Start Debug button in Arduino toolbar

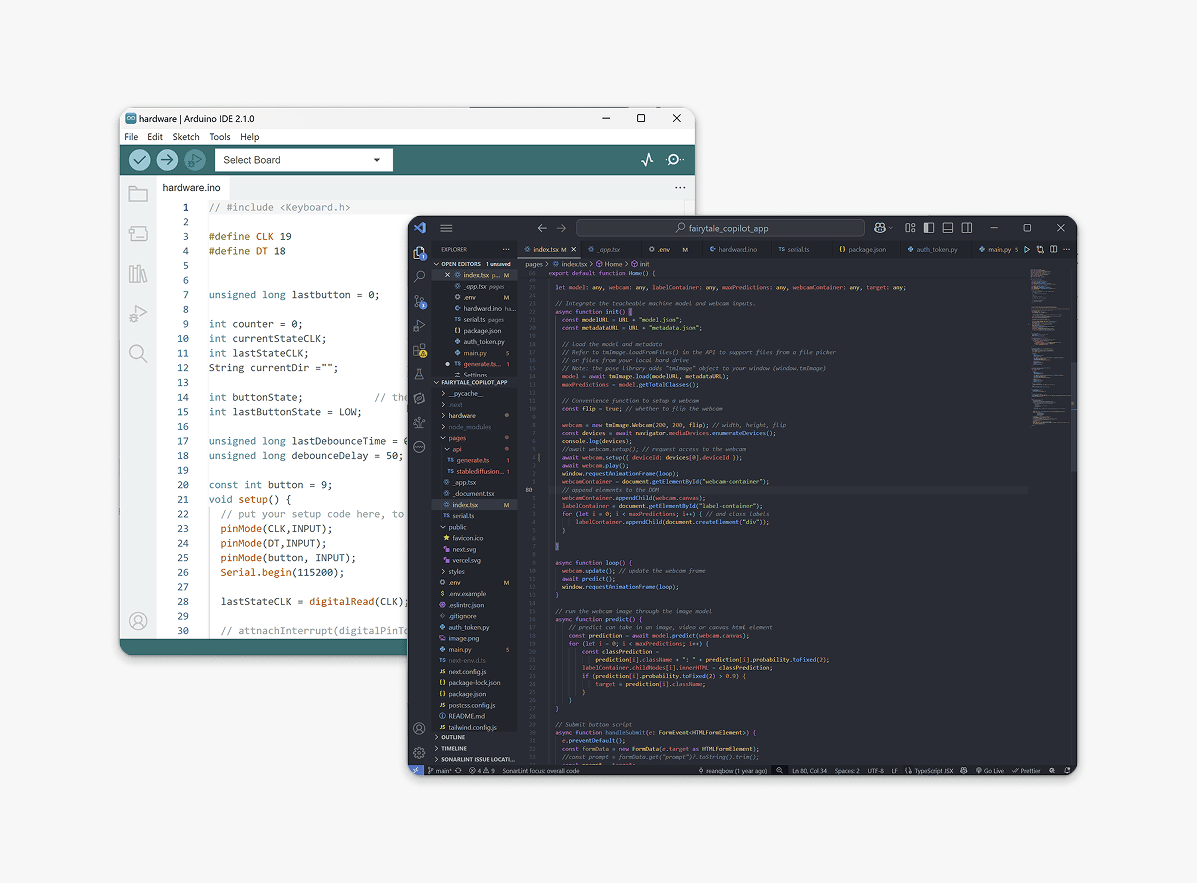[x=195, y=160]
